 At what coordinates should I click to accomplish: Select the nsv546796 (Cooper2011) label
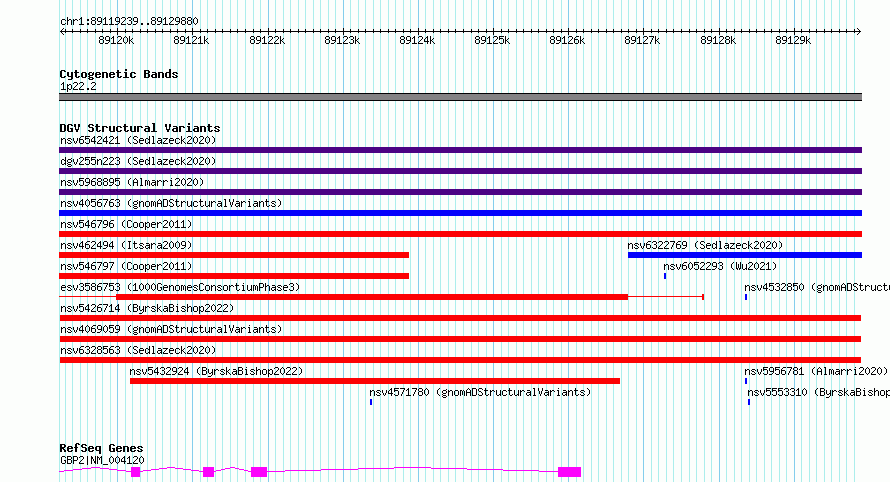coord(126,224)
